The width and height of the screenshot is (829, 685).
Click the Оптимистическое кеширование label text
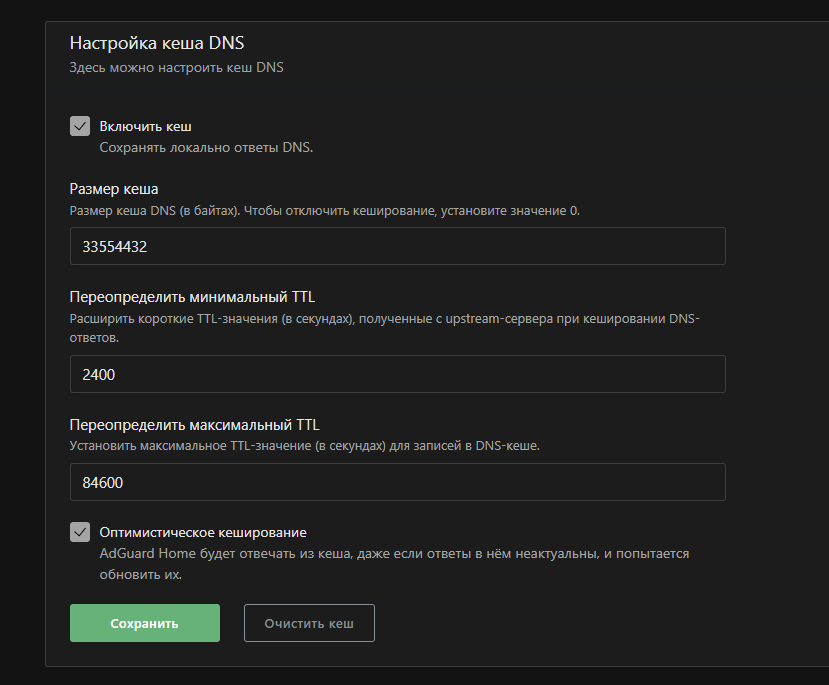pos(202,532)
